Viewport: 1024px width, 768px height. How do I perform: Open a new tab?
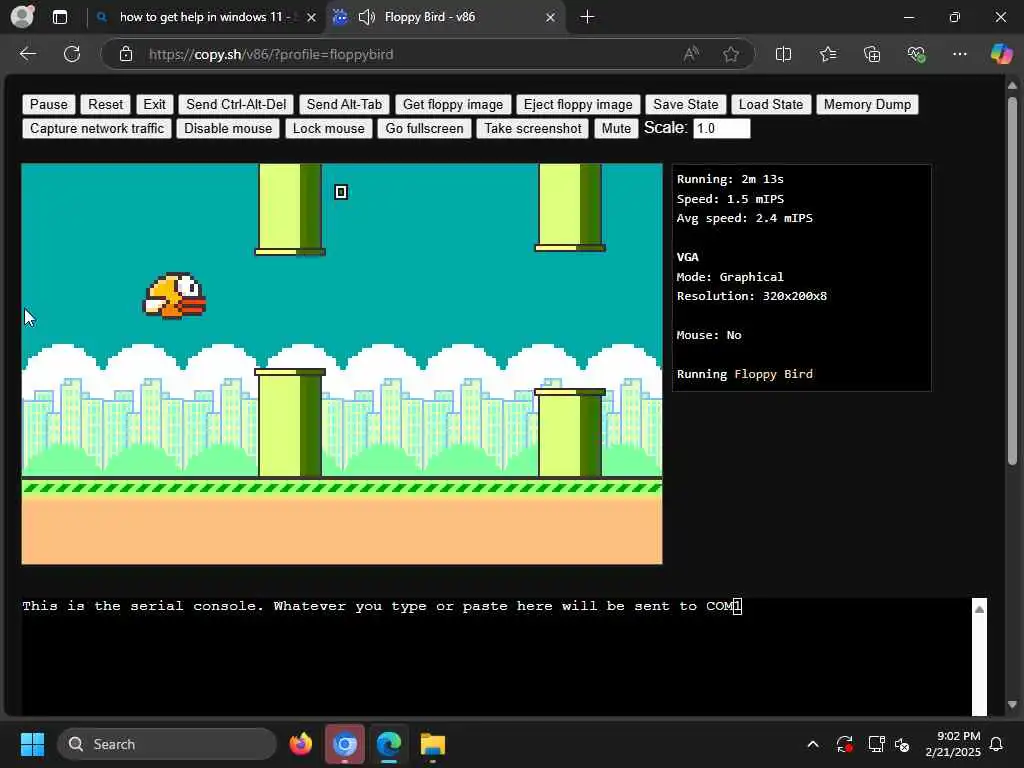click(587, 17)
